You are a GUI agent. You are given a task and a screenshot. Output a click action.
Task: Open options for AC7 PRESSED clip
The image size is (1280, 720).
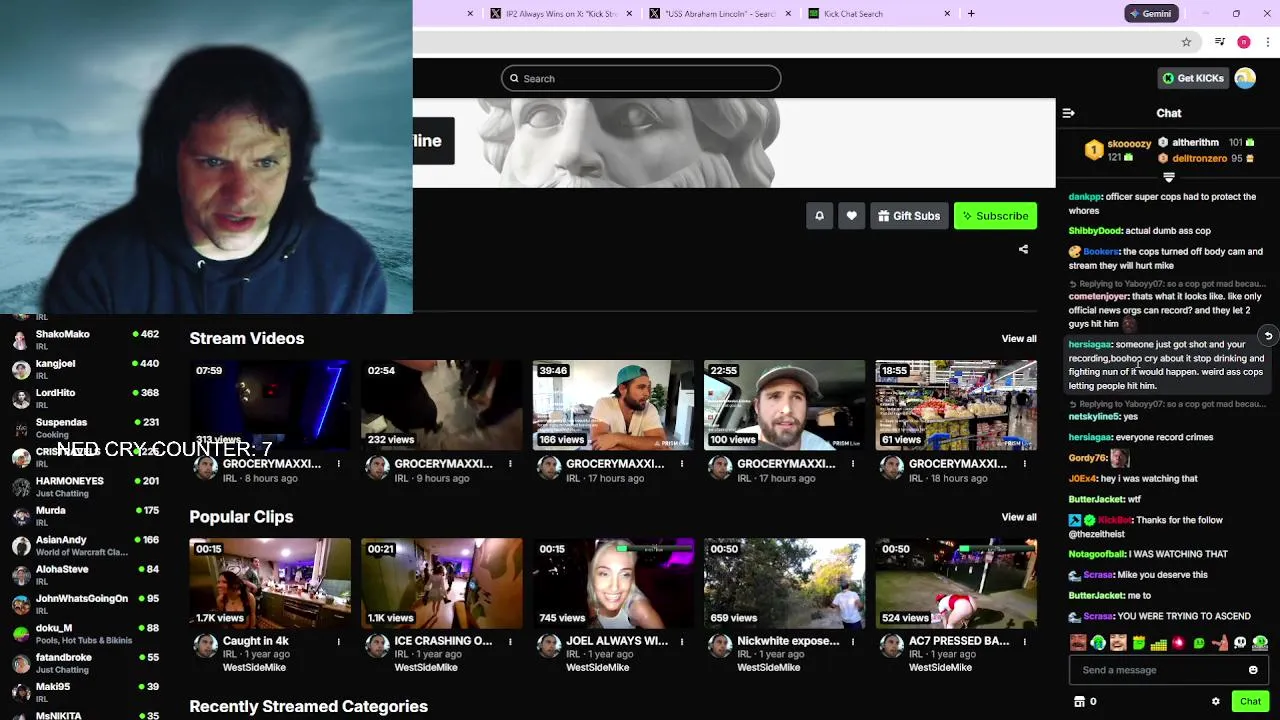pyautogui.click(x=1024, y=641)
